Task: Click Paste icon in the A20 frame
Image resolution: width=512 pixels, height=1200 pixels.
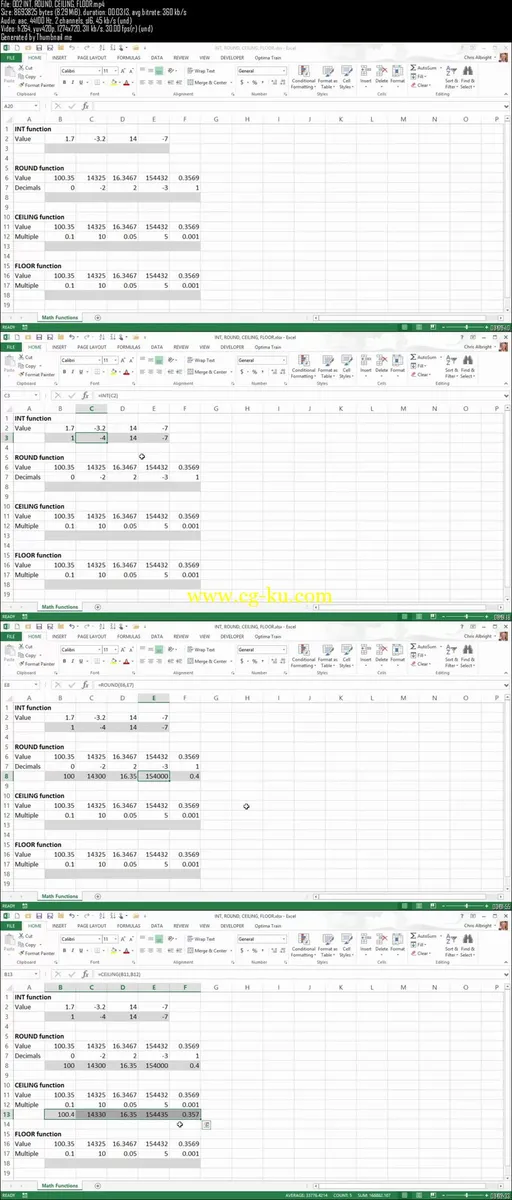Action: (x=9, y=75)
